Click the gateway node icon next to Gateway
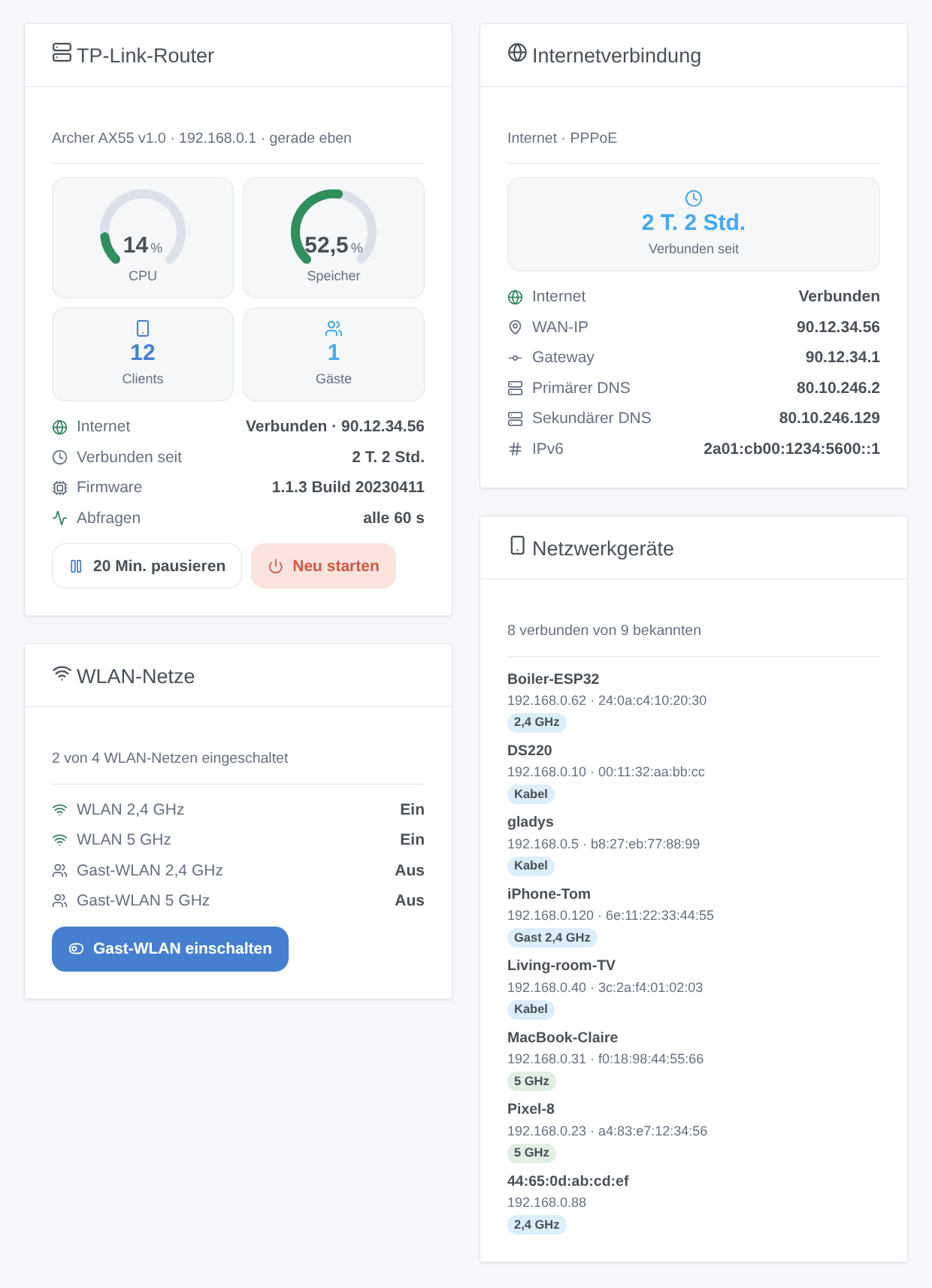The height and width of the screenshot is (1288, 932). coord(516,358)
